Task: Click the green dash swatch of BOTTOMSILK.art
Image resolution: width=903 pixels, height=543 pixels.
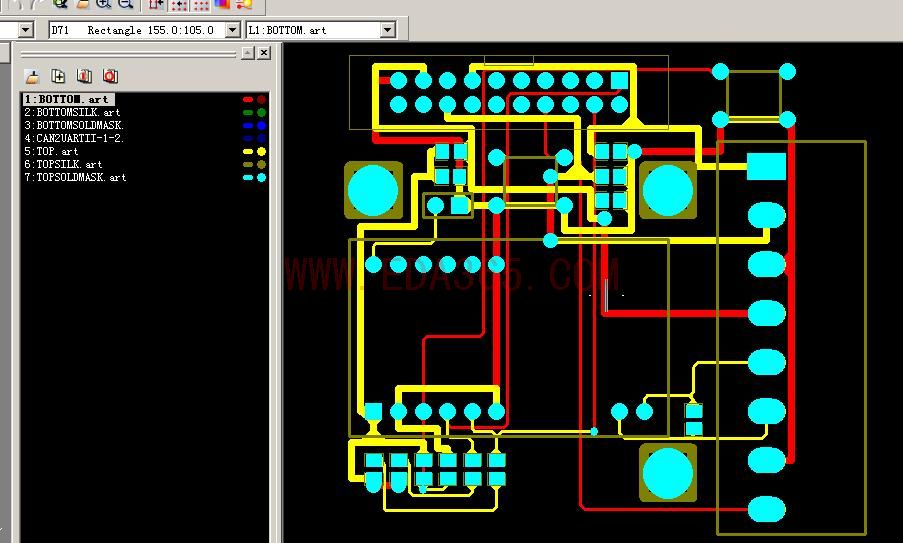Action: [248, 113]
